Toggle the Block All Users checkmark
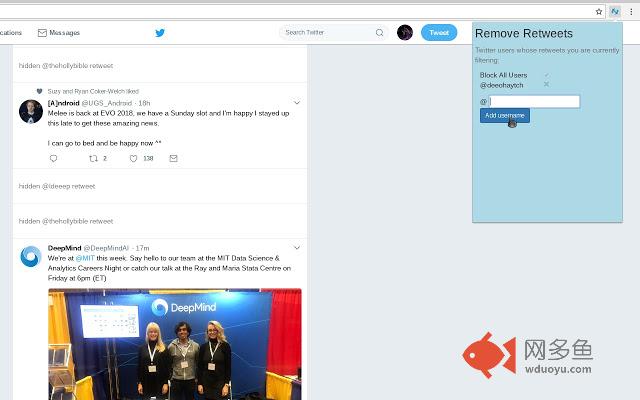Viewport: 640px width, 400px height. tap(546, 75)
